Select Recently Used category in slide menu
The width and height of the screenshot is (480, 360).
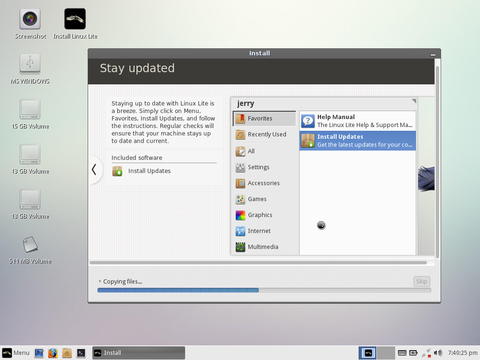264,134
